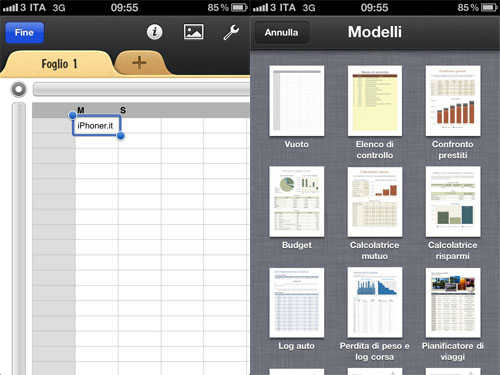The width and height of the screenshot is (500, 375).
Task: Click the circular table handle at top-left
Action: (x=19, y=89)
